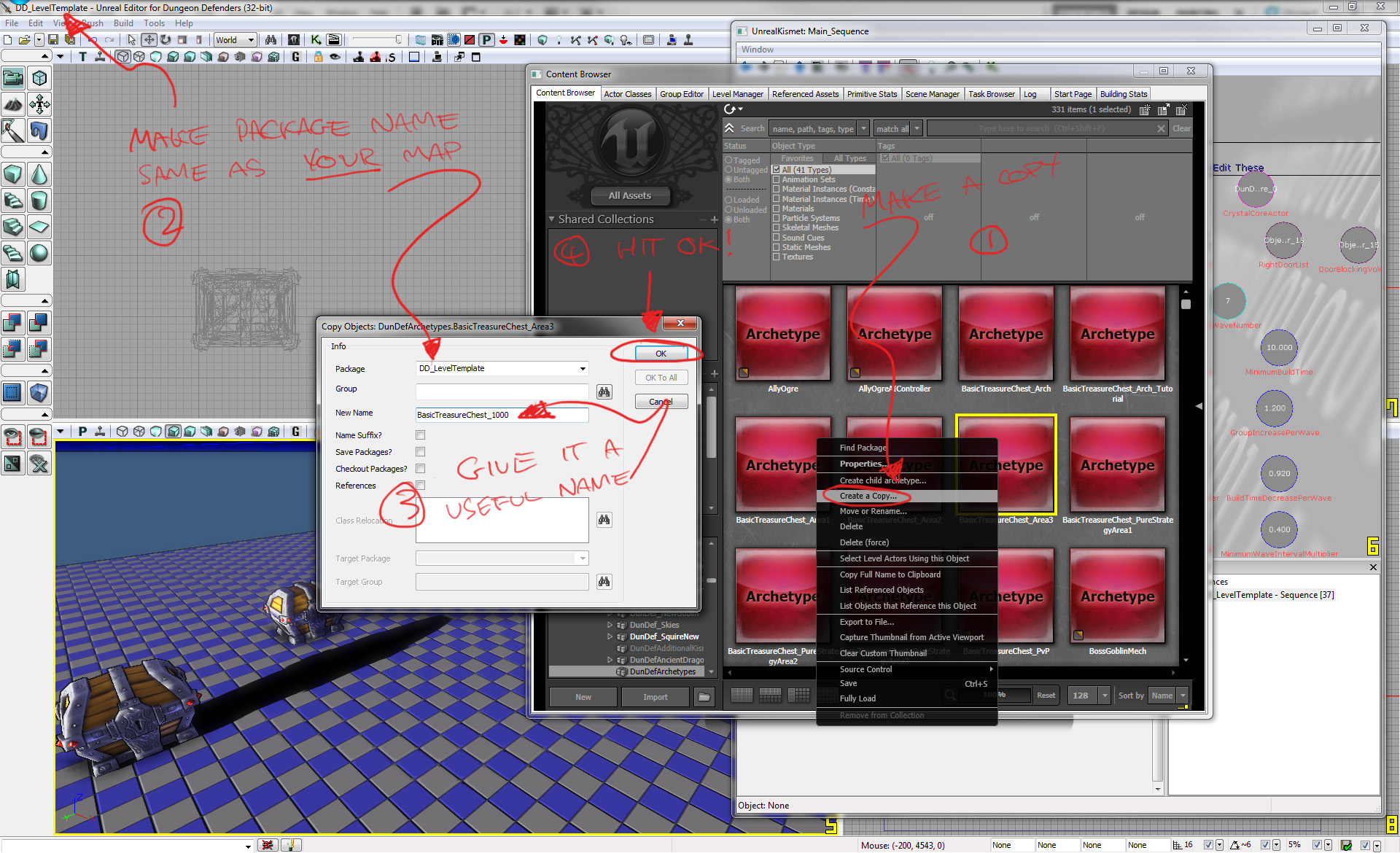This screenshot has height=853, width=1400.
Task: Build a cube brush
Action: (x=13, y=174)
